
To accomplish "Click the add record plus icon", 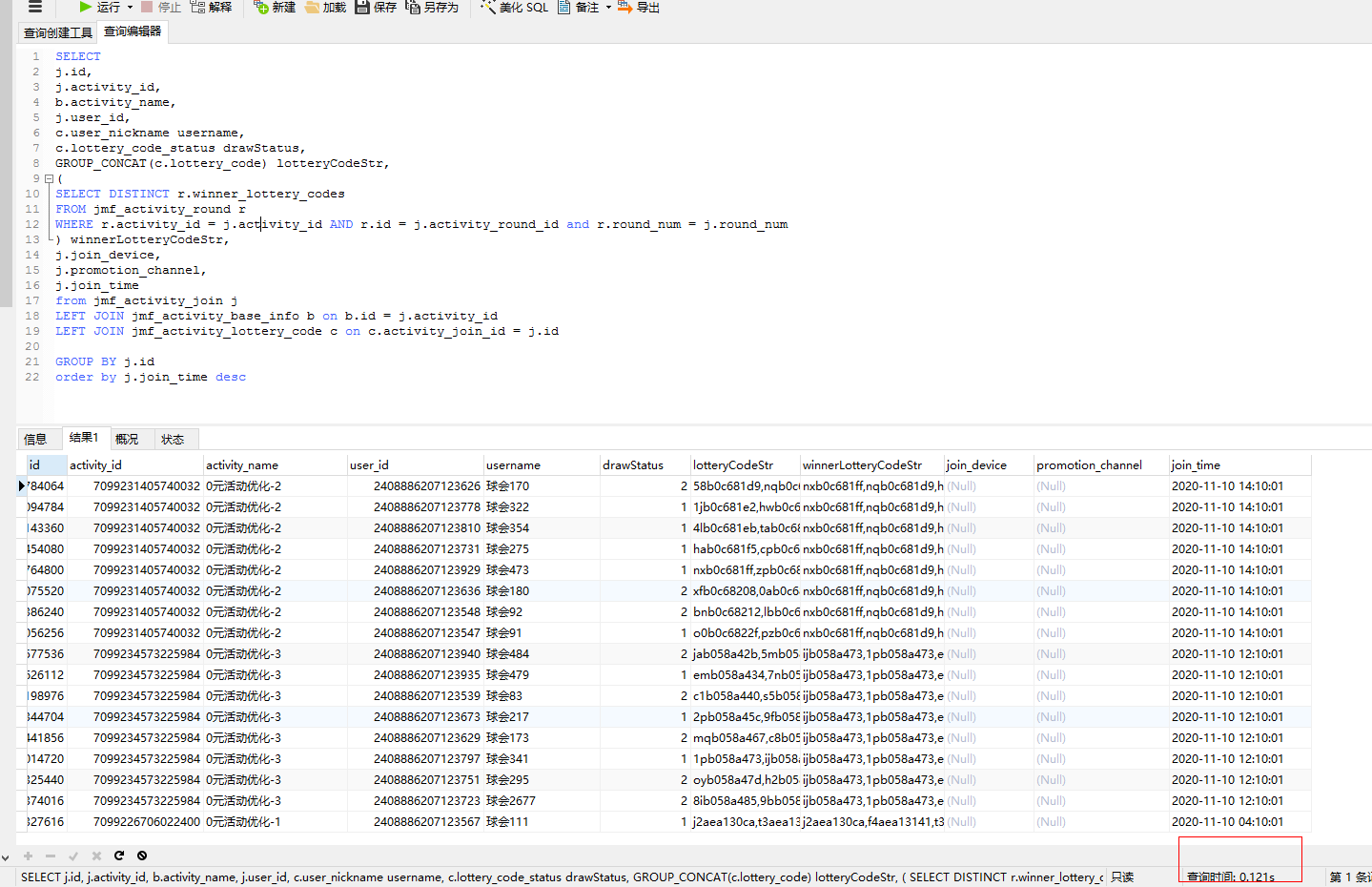I will coord(28,856).
